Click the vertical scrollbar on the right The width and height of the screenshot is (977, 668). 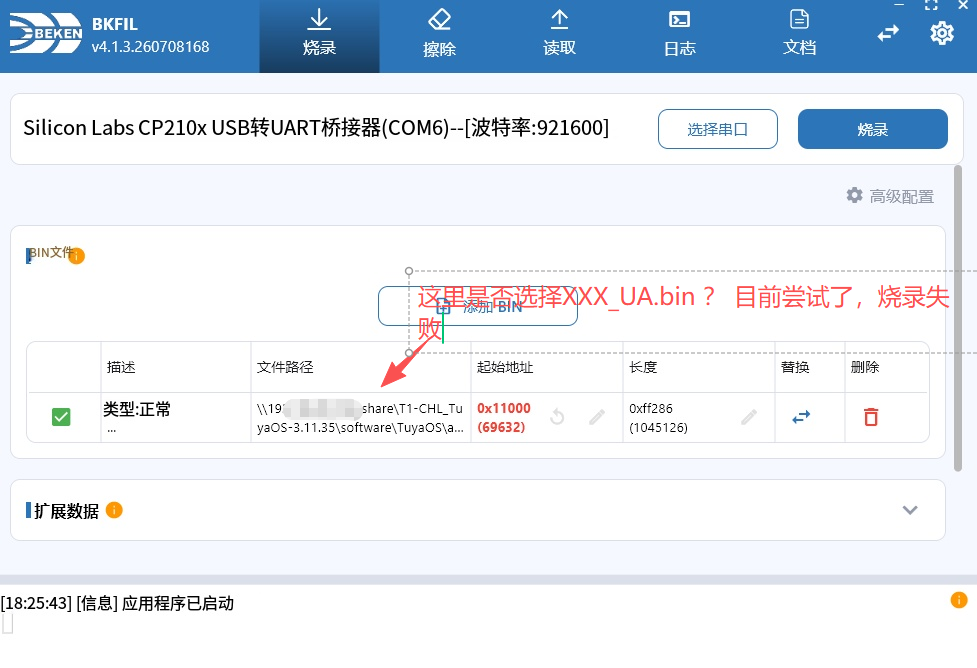pos(958,318)
